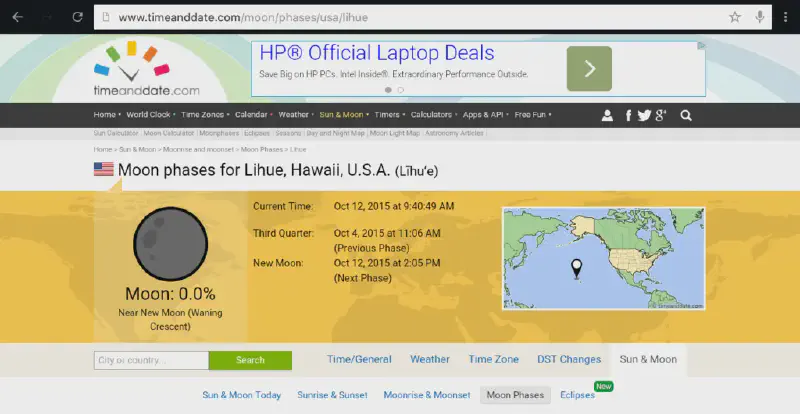Reload the page with the refresh icon
Viewport: 800px width, 414px height.
click(77, 17)
